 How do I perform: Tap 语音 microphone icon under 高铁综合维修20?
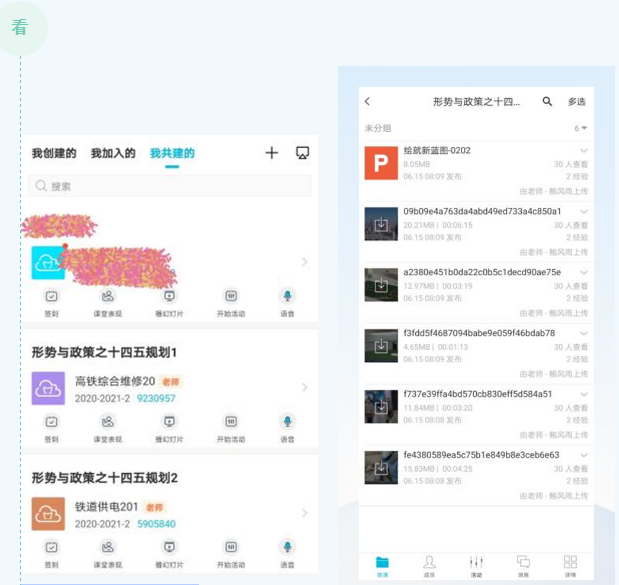[x=287, y=422]
